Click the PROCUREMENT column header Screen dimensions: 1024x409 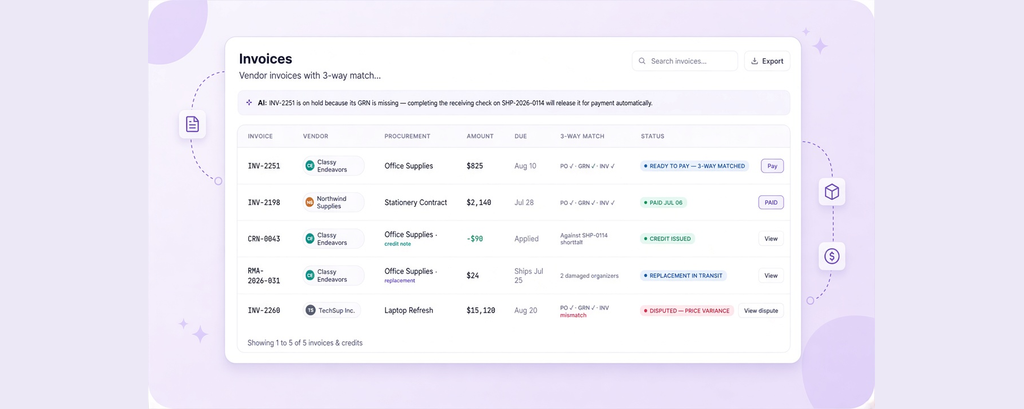pyautogui.click(x=407, y=137)
